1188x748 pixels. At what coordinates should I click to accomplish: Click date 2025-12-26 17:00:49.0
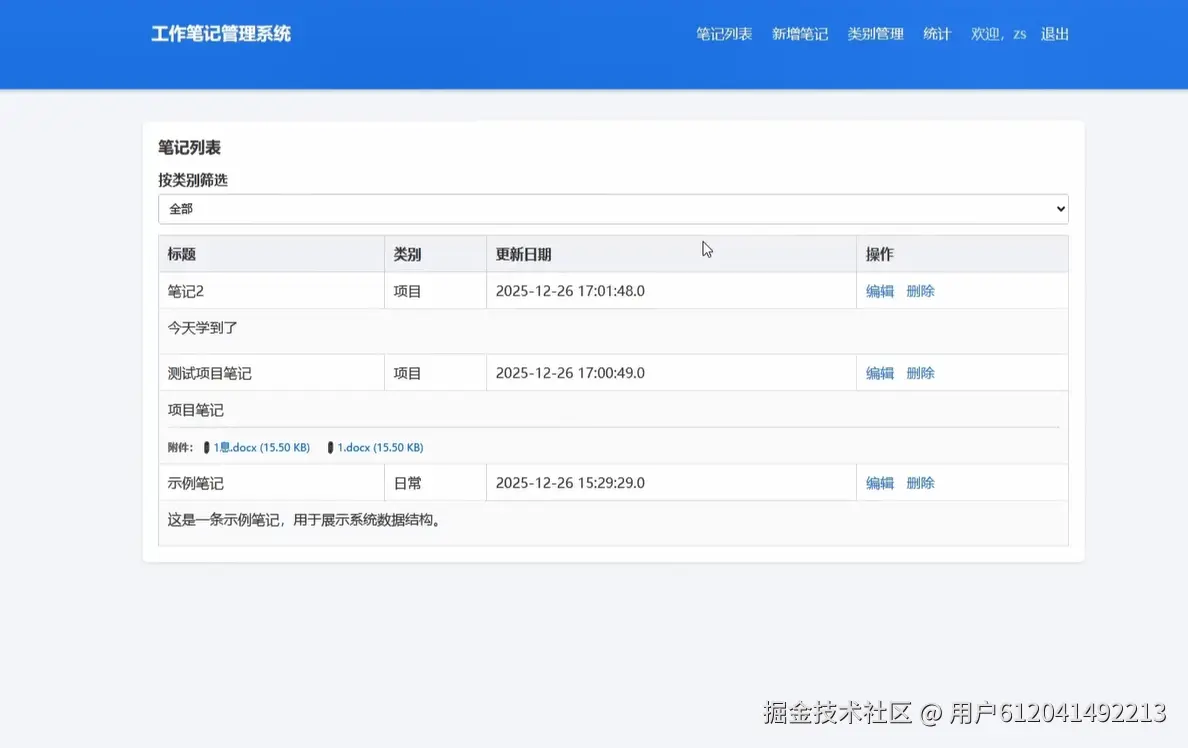(x=570, y=373)
